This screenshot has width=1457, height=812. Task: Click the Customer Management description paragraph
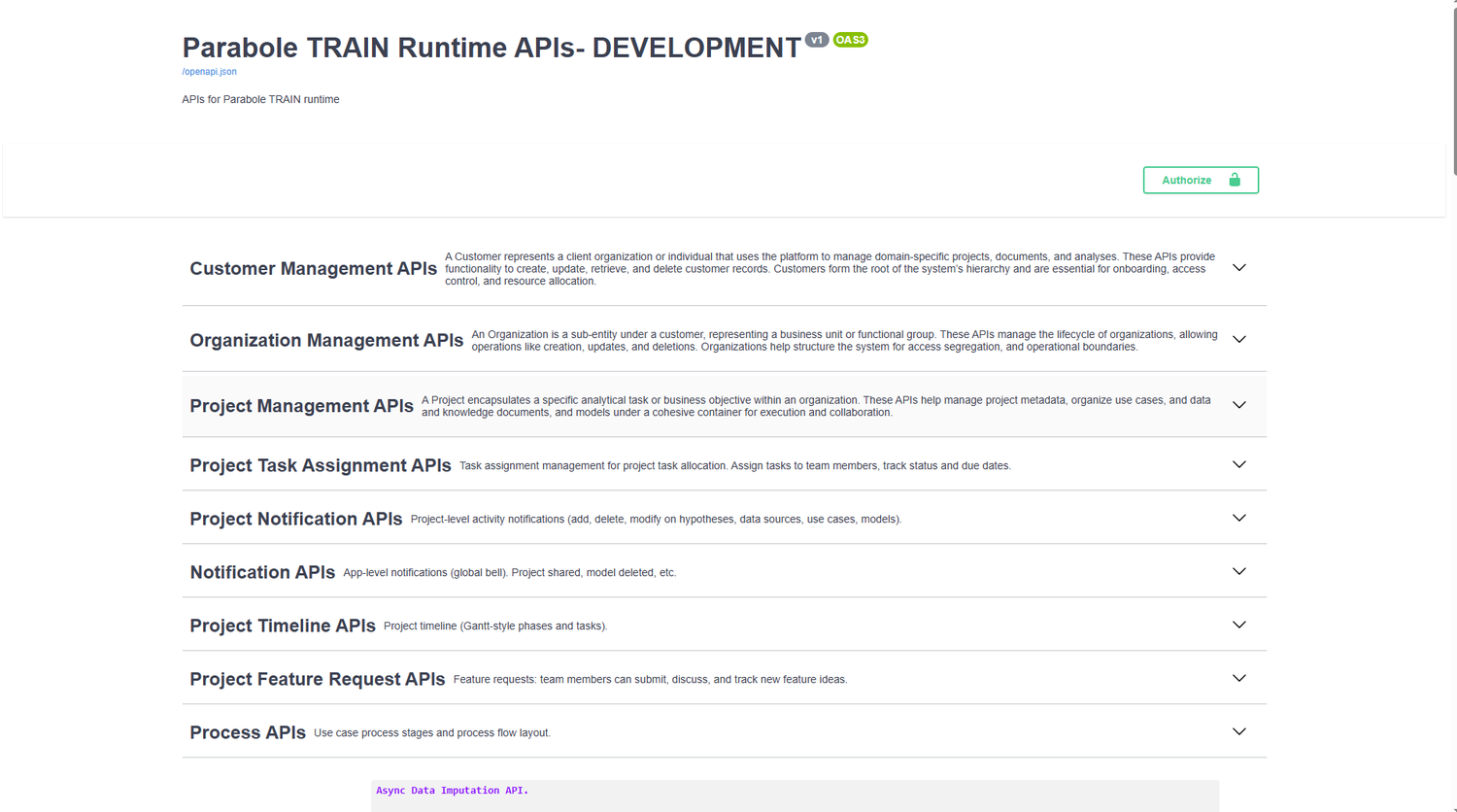(x=830, y=269)
